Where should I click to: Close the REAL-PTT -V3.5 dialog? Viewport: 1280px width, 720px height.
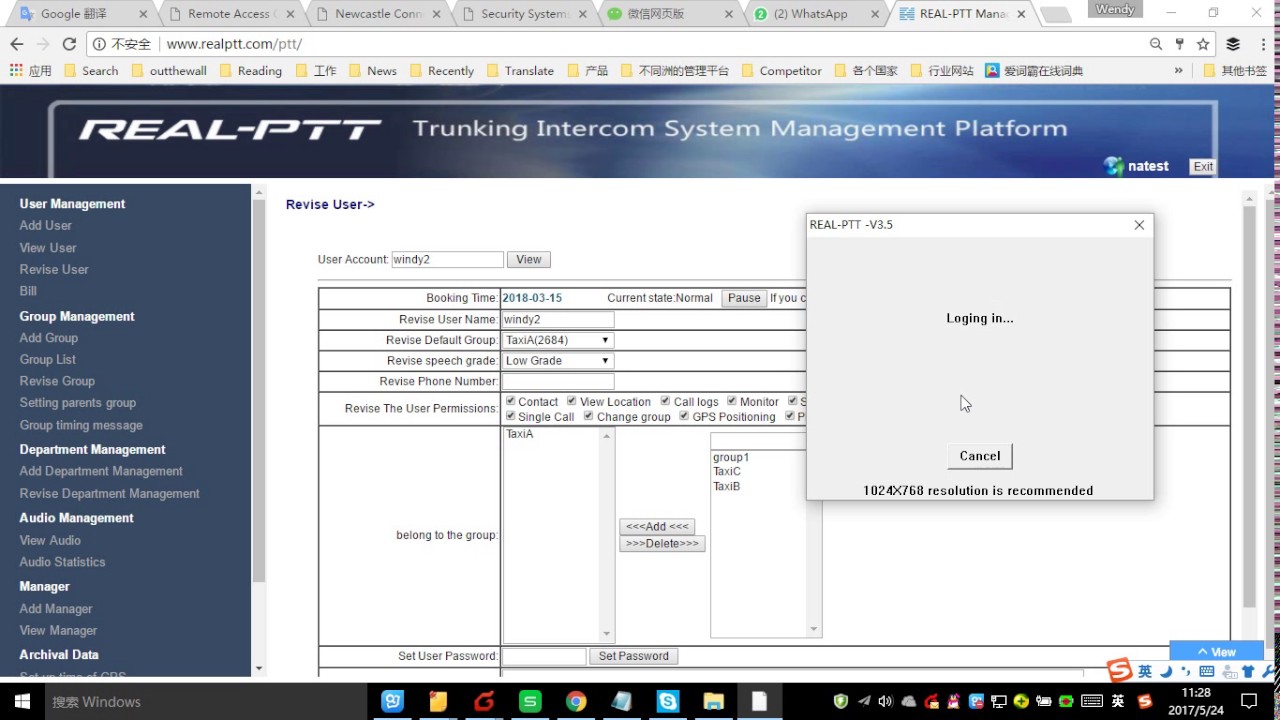1139,225
